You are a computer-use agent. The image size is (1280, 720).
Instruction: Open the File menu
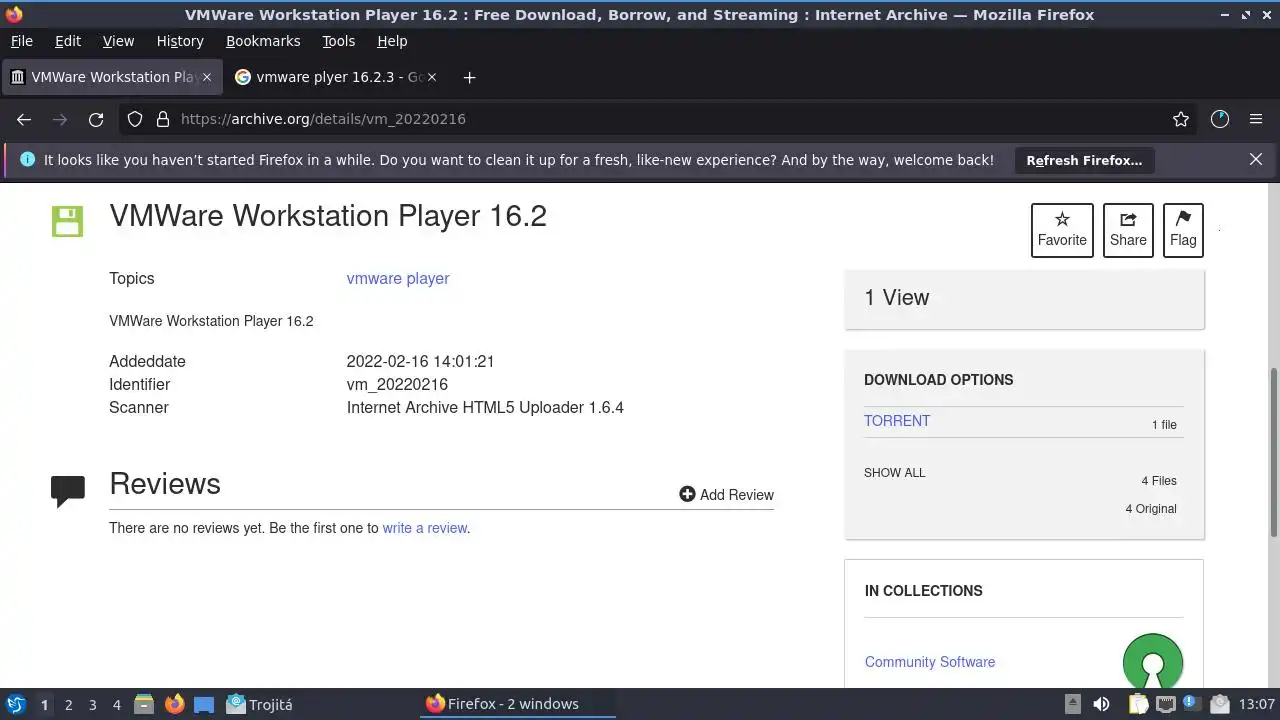(x=21, y=41)
